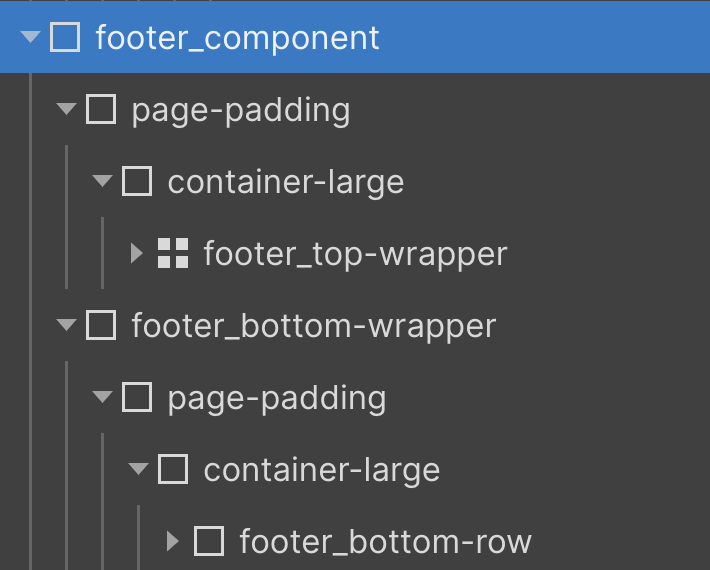Click the div icon of container-large above footer_bottom-row
710x570 pixels.
(173, 469)
